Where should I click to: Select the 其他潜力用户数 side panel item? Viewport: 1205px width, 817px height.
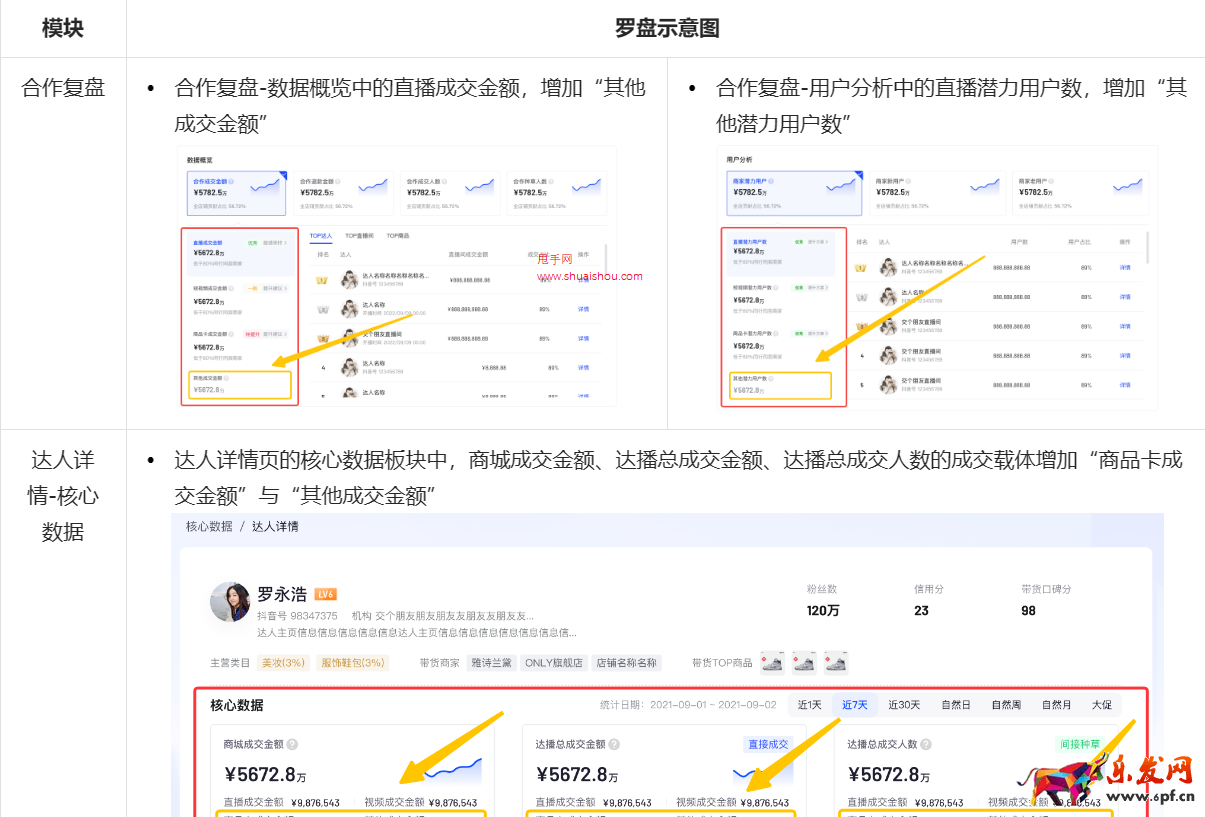781,385
